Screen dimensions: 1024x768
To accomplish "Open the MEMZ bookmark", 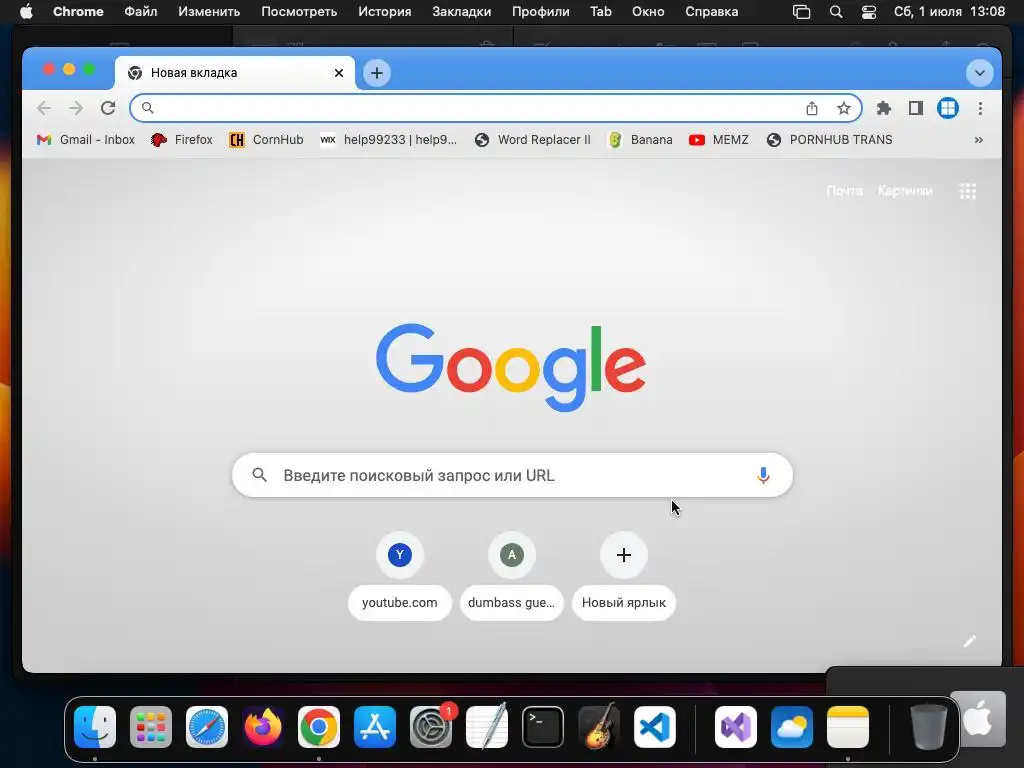I will [718, 140].
